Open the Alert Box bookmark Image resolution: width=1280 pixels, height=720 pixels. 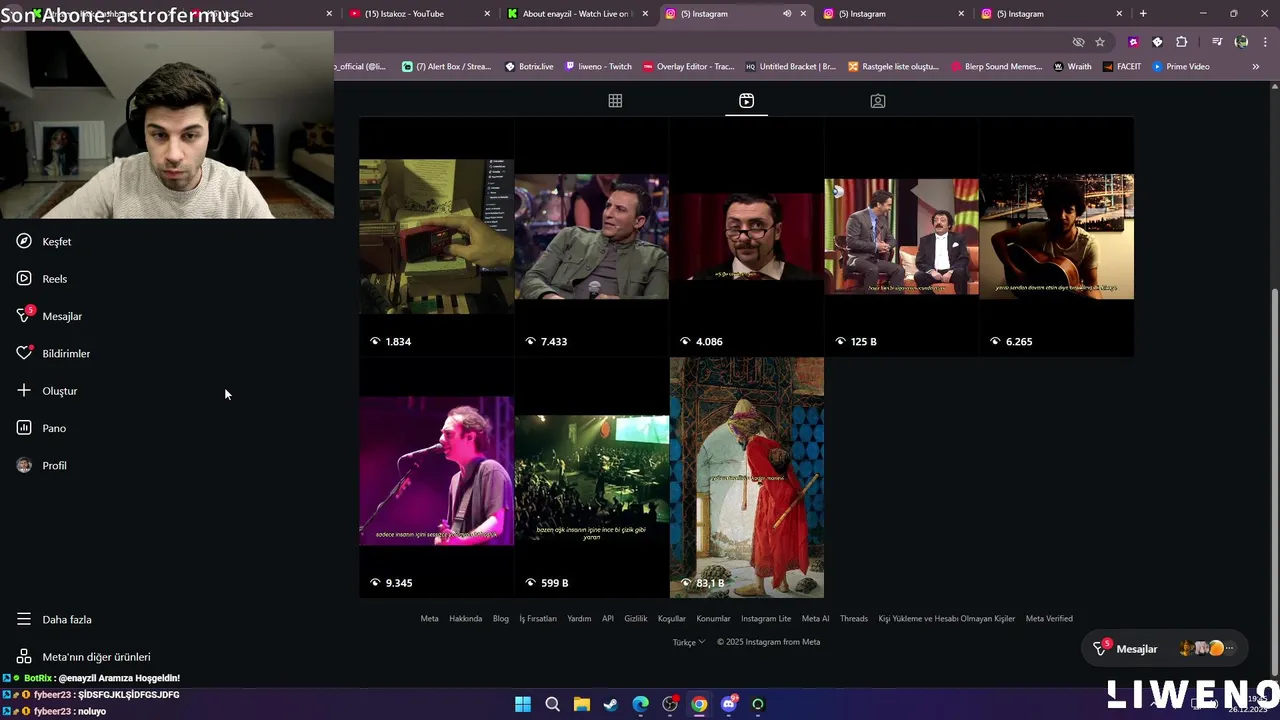(x=446, y=67)
